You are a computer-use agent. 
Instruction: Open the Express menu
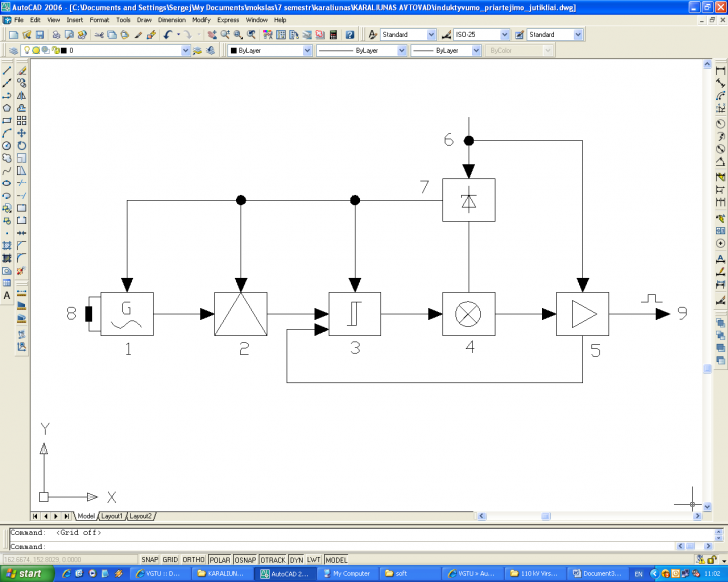228,20
